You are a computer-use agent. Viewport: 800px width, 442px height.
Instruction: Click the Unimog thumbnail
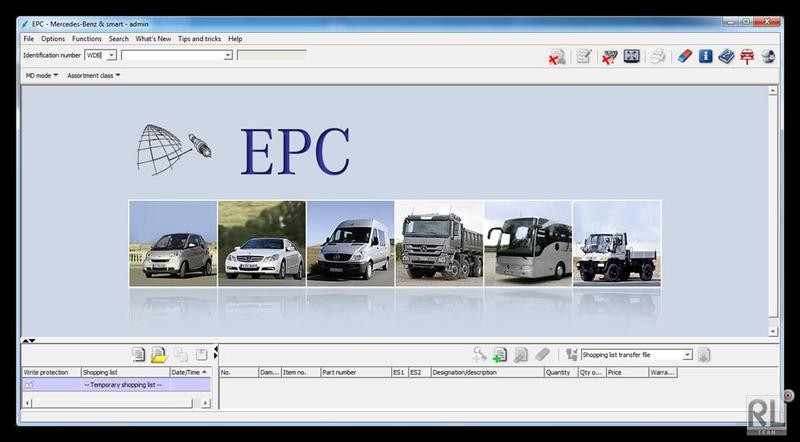(x=617, y=243)
